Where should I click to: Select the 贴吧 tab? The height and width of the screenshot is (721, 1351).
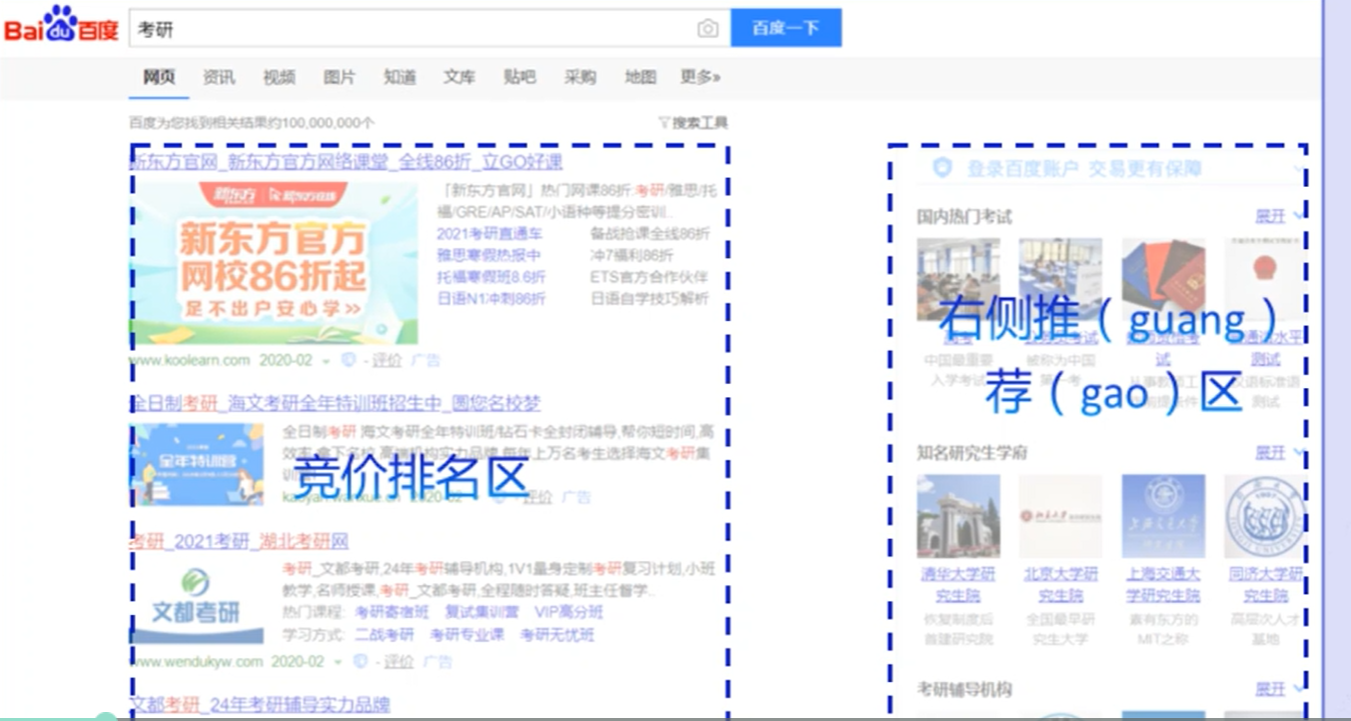click(519, 77)
